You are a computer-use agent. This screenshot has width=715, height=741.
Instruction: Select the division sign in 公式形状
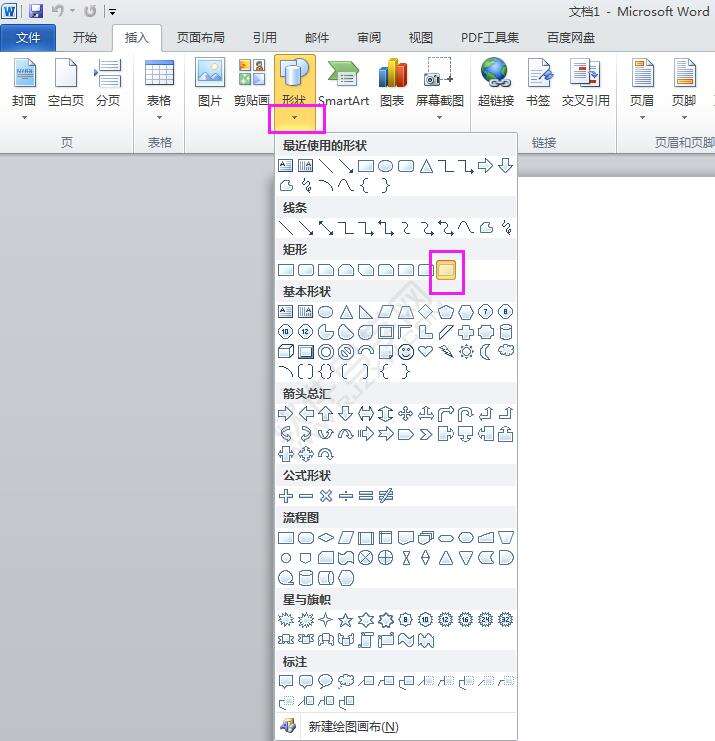(346, 496)
